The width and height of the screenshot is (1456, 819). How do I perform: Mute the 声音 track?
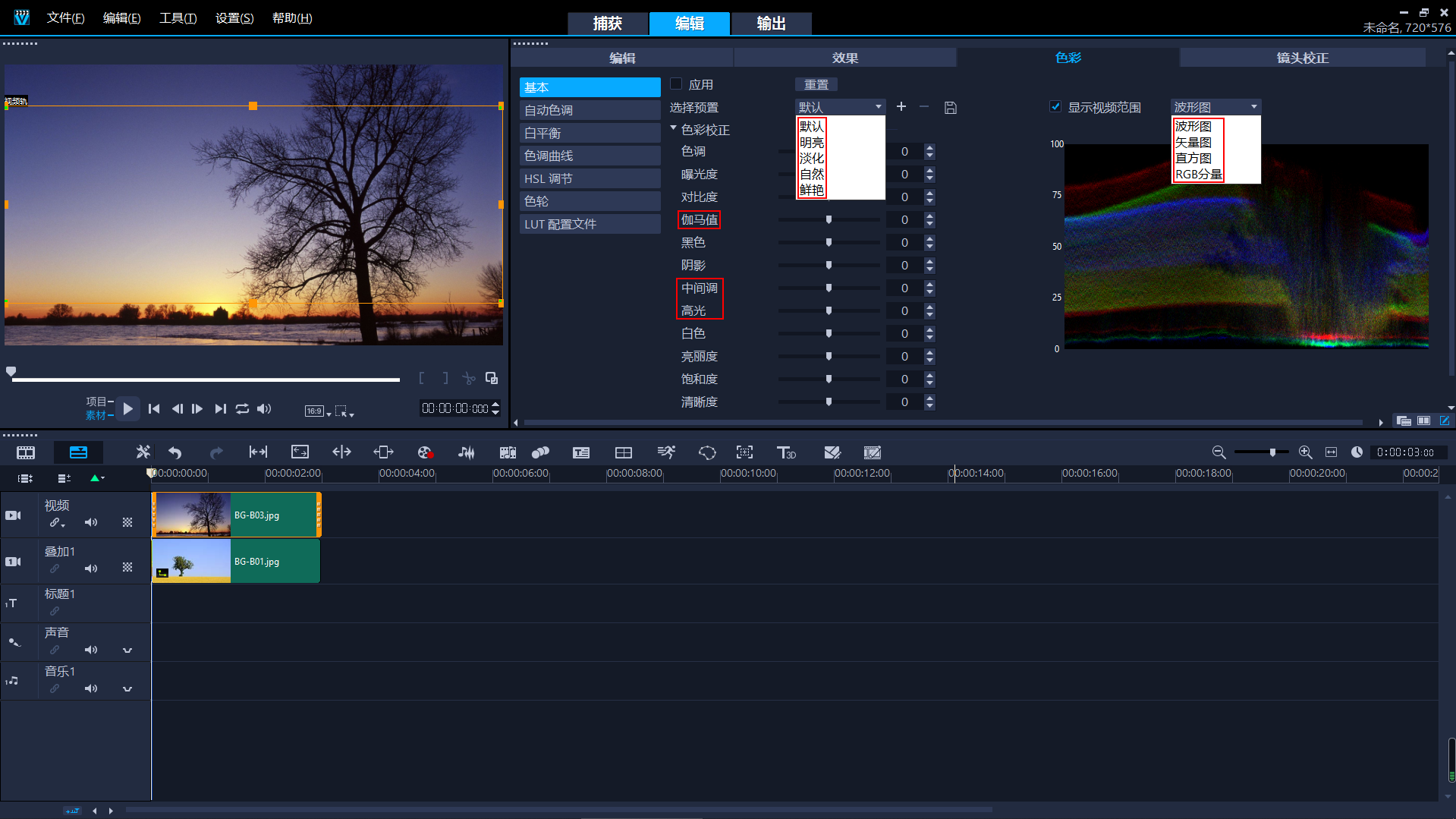coord(91,650)
